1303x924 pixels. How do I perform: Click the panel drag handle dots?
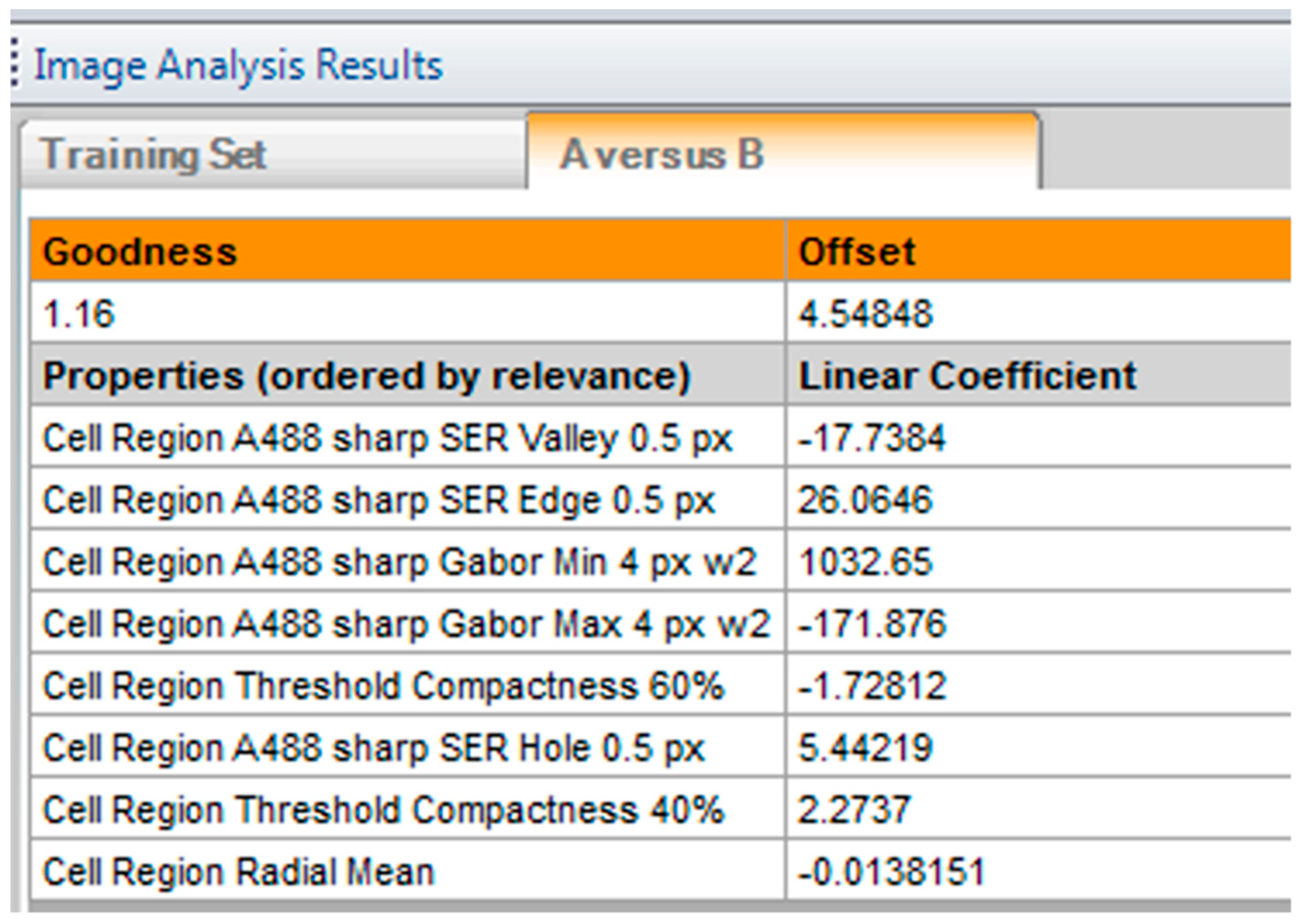(15, 63)
